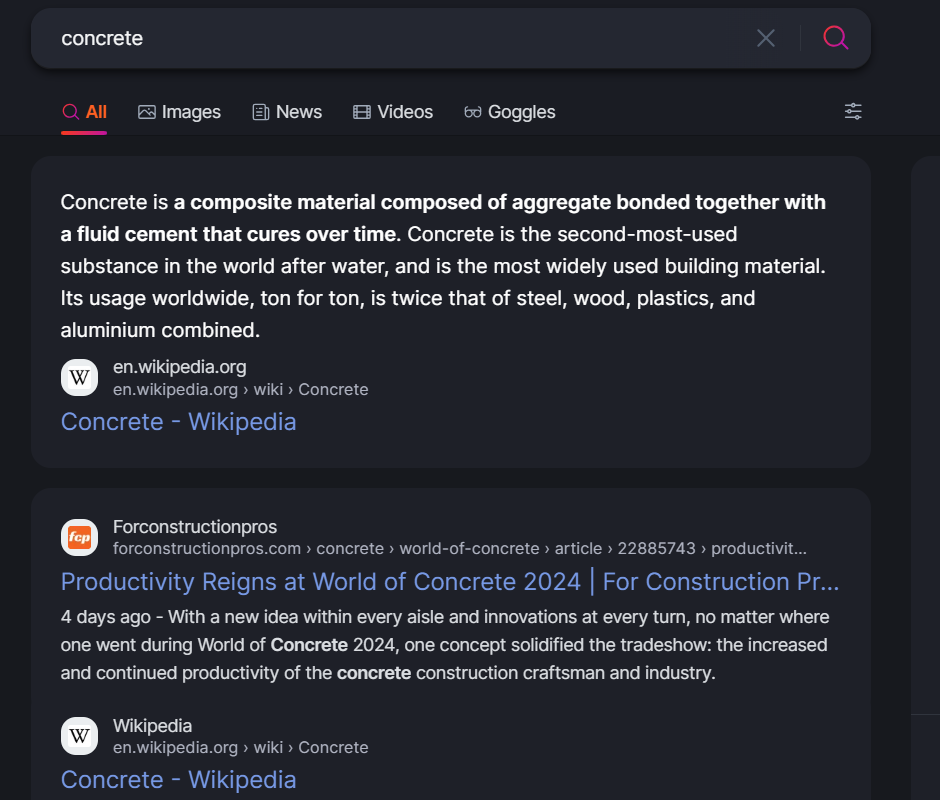Clear the search query with X icon
The height and width of the screenshot is (800, 940).
(x=766, y=38)
